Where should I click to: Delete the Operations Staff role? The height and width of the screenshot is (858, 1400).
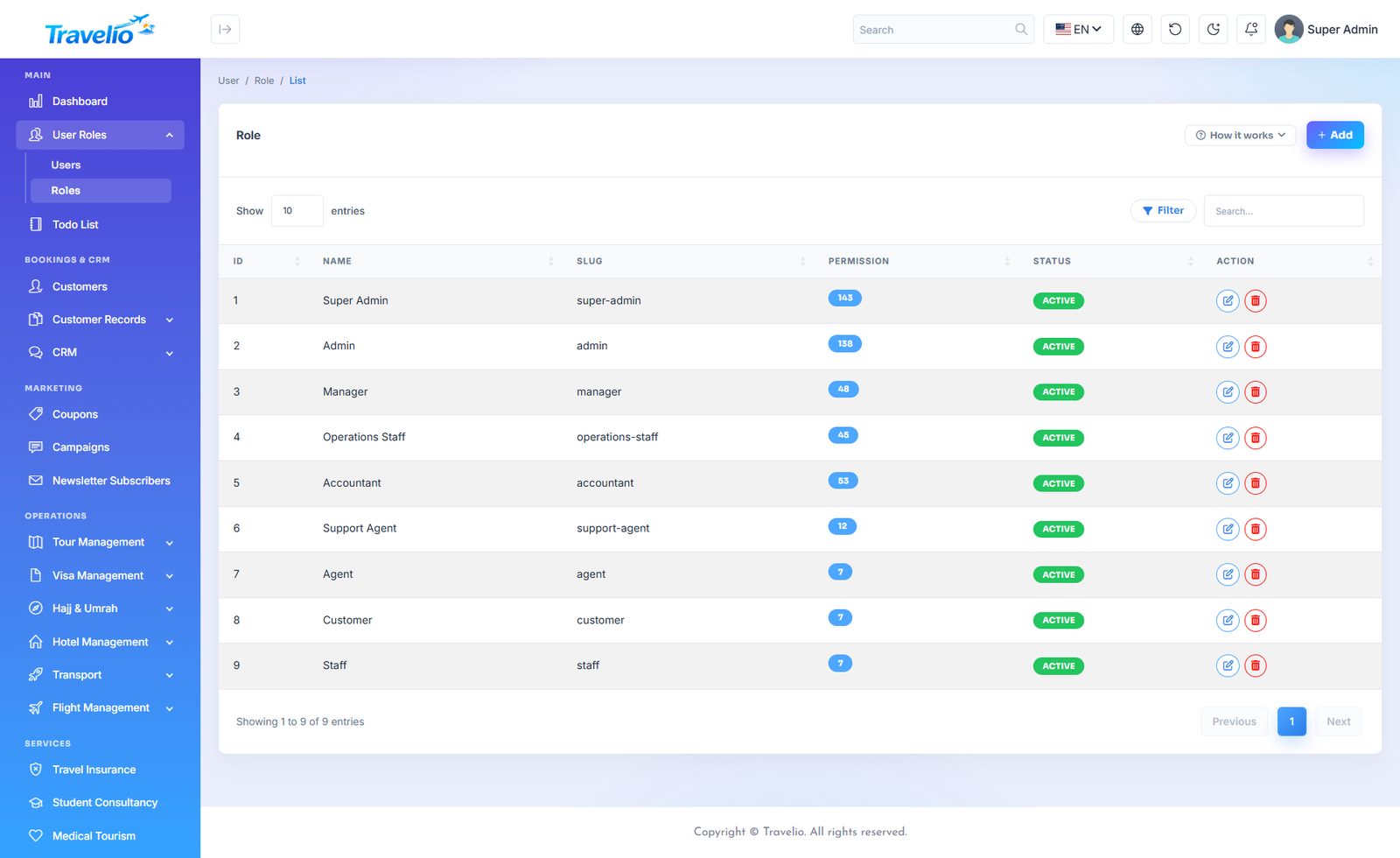(x=1256, y=438)
